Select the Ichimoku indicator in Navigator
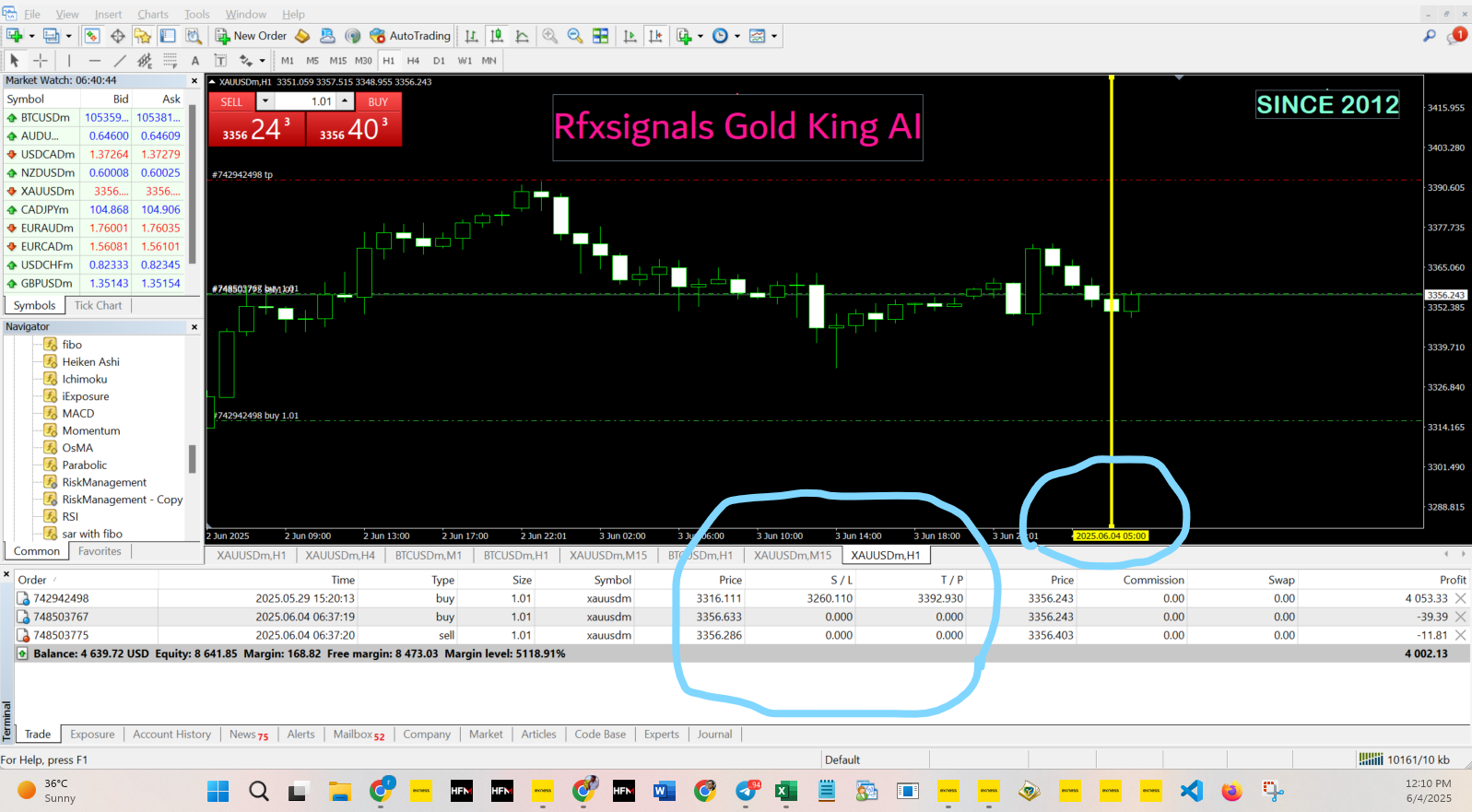Viewport: 1472px width, 812px height. coord(85,379)
